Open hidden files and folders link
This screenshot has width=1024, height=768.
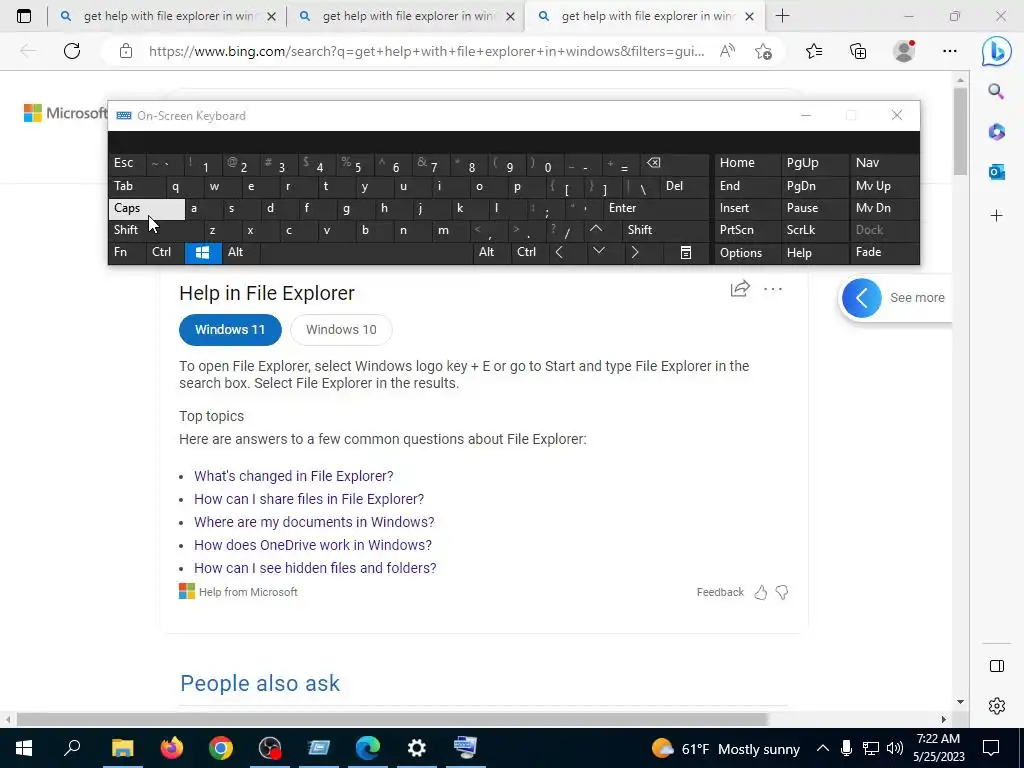click(315, 568)
